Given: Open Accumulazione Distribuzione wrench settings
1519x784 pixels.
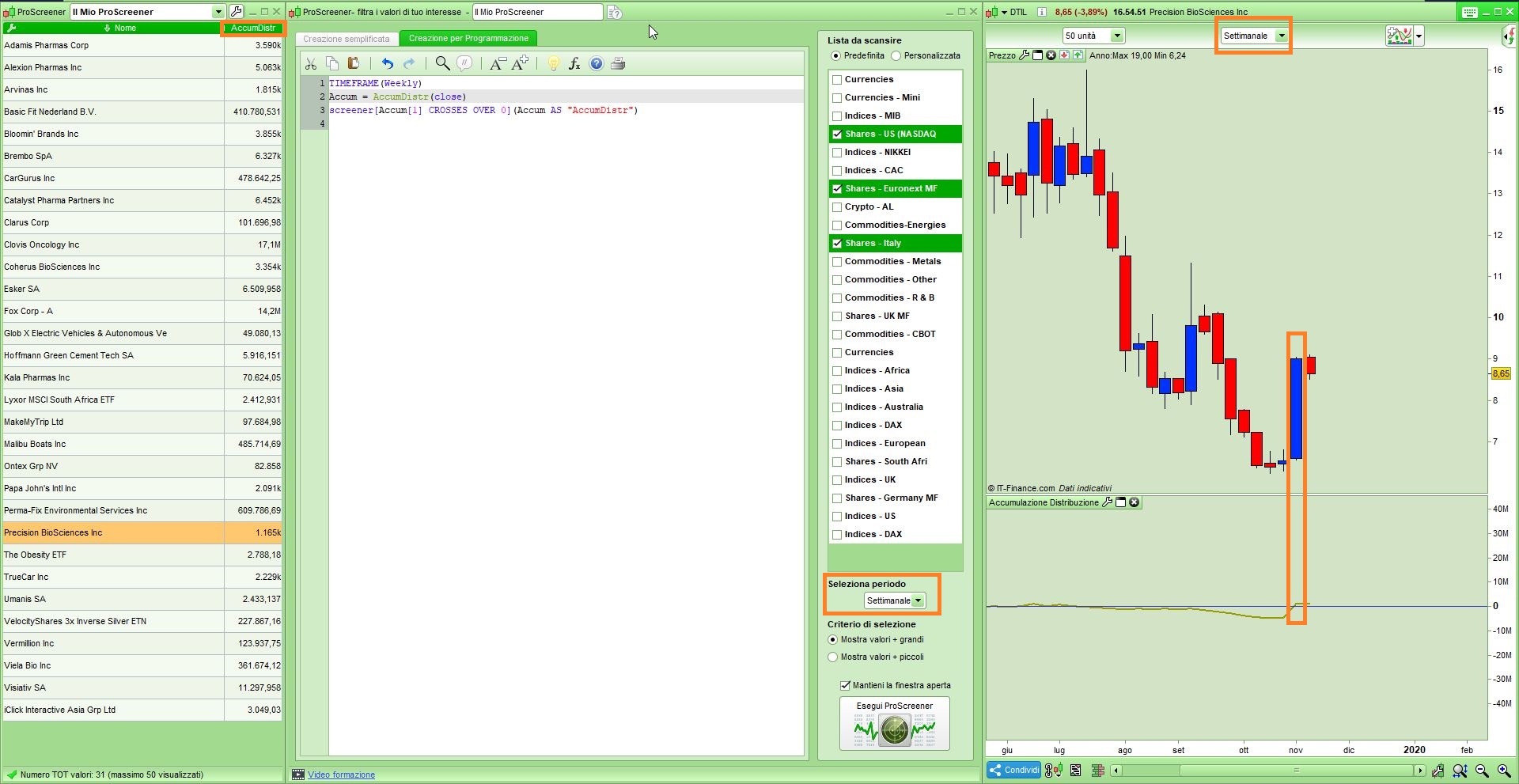Looking at the screenshot, I should pyautogui.click(x=1107, y=502).
